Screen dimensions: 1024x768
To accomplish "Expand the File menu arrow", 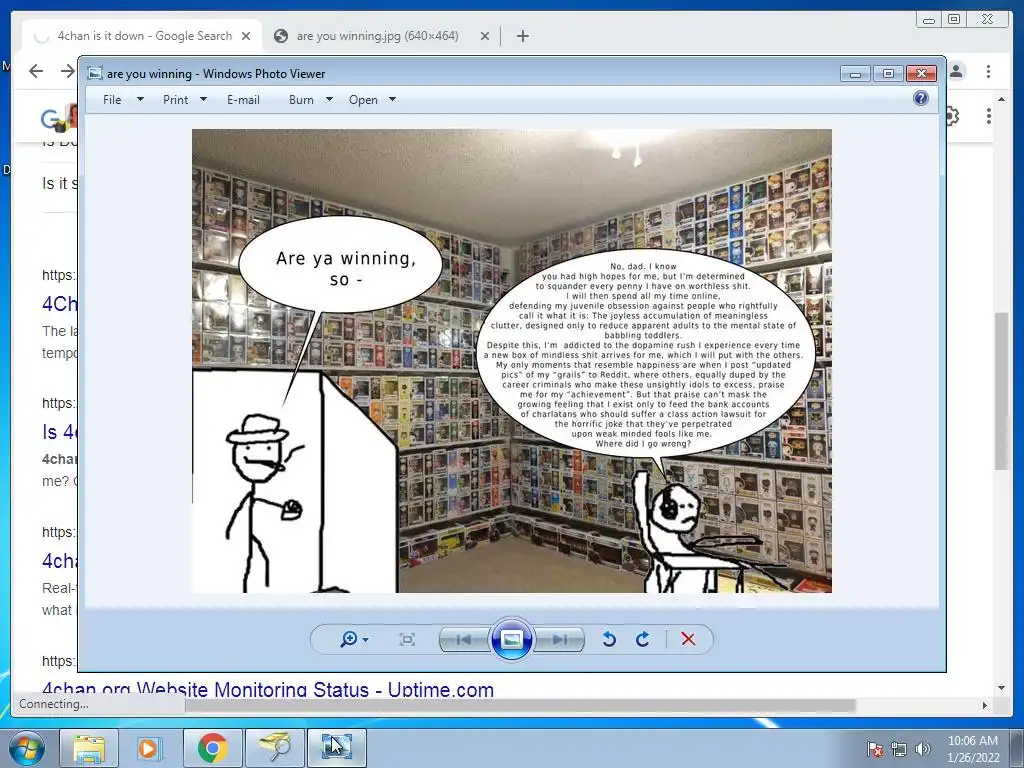I will point(140,100).
